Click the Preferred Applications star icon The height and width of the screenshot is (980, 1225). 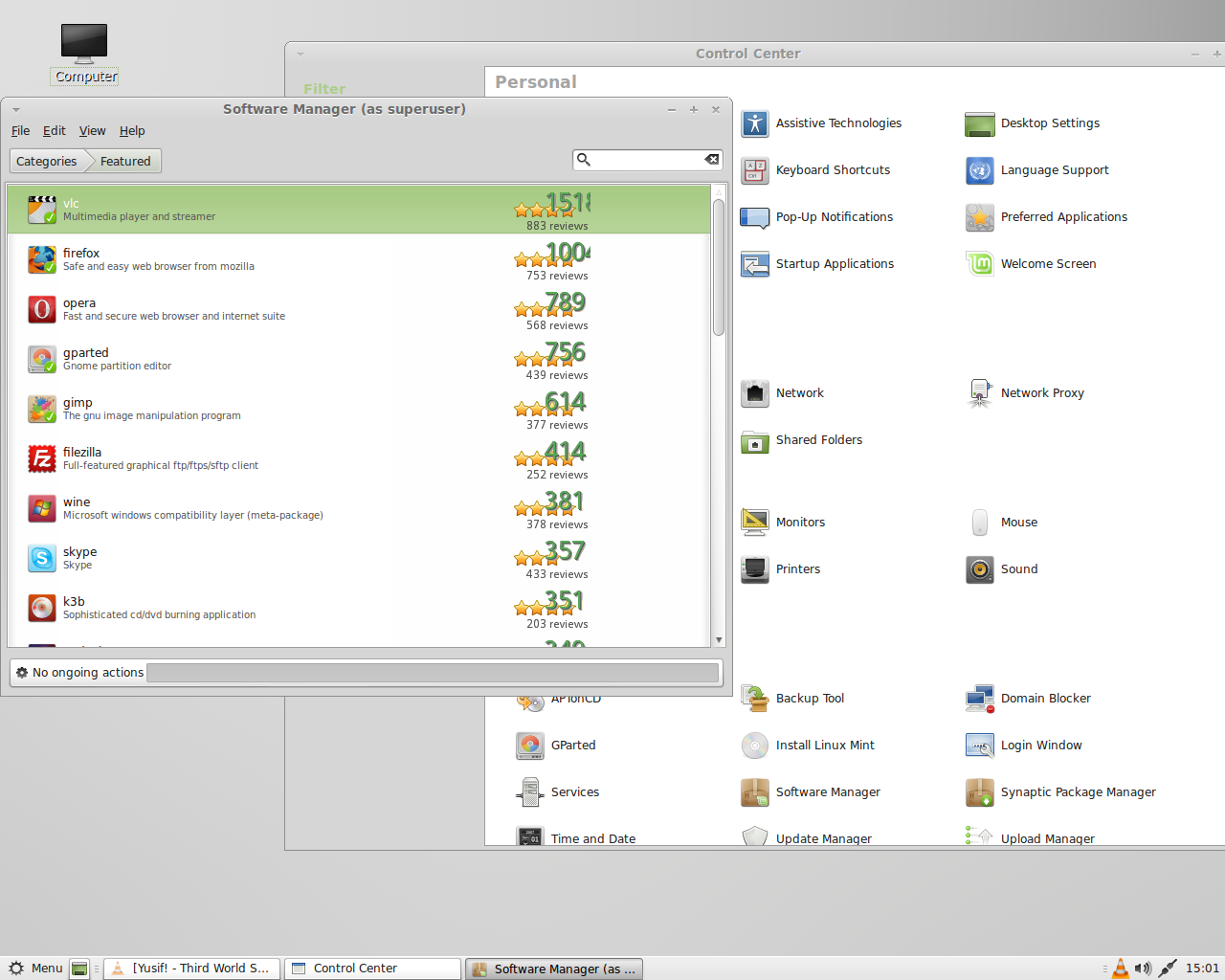(980, 217)
